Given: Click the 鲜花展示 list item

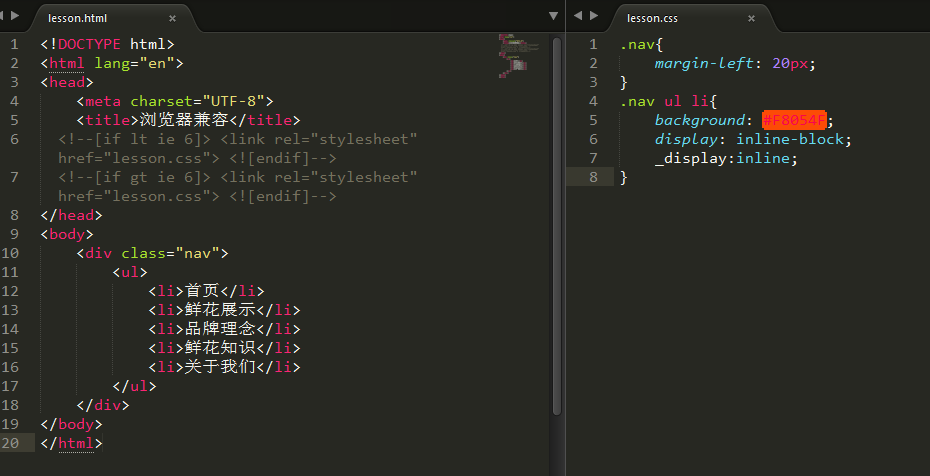Looking at the screenshot, I should click(x=224, y=310).
